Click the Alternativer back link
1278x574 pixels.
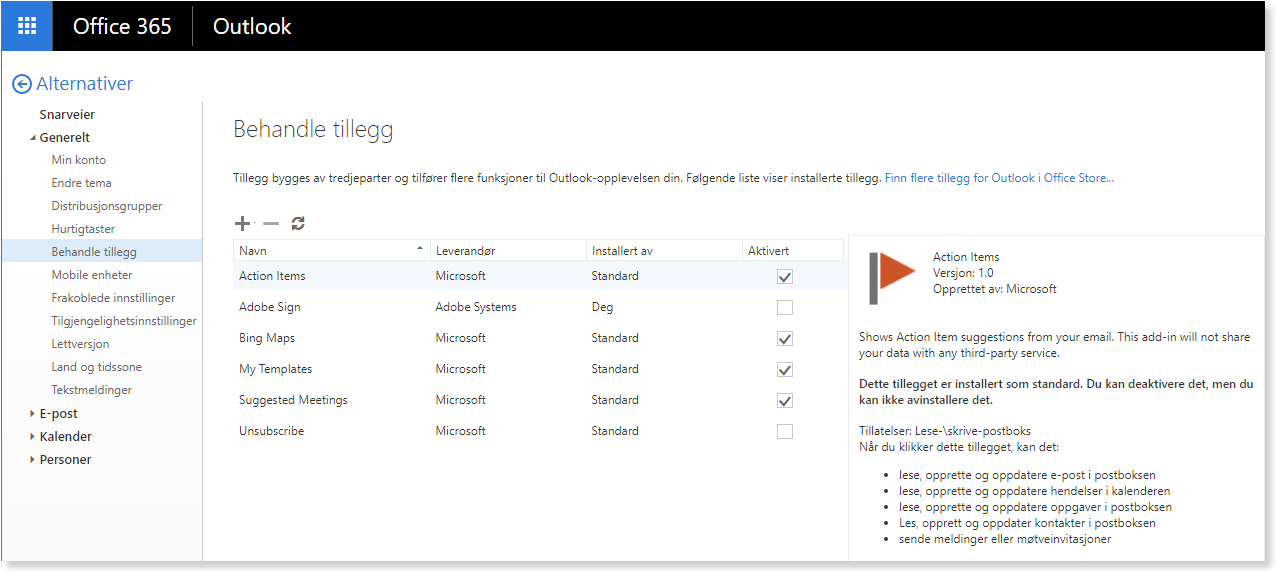coord(85,84)
